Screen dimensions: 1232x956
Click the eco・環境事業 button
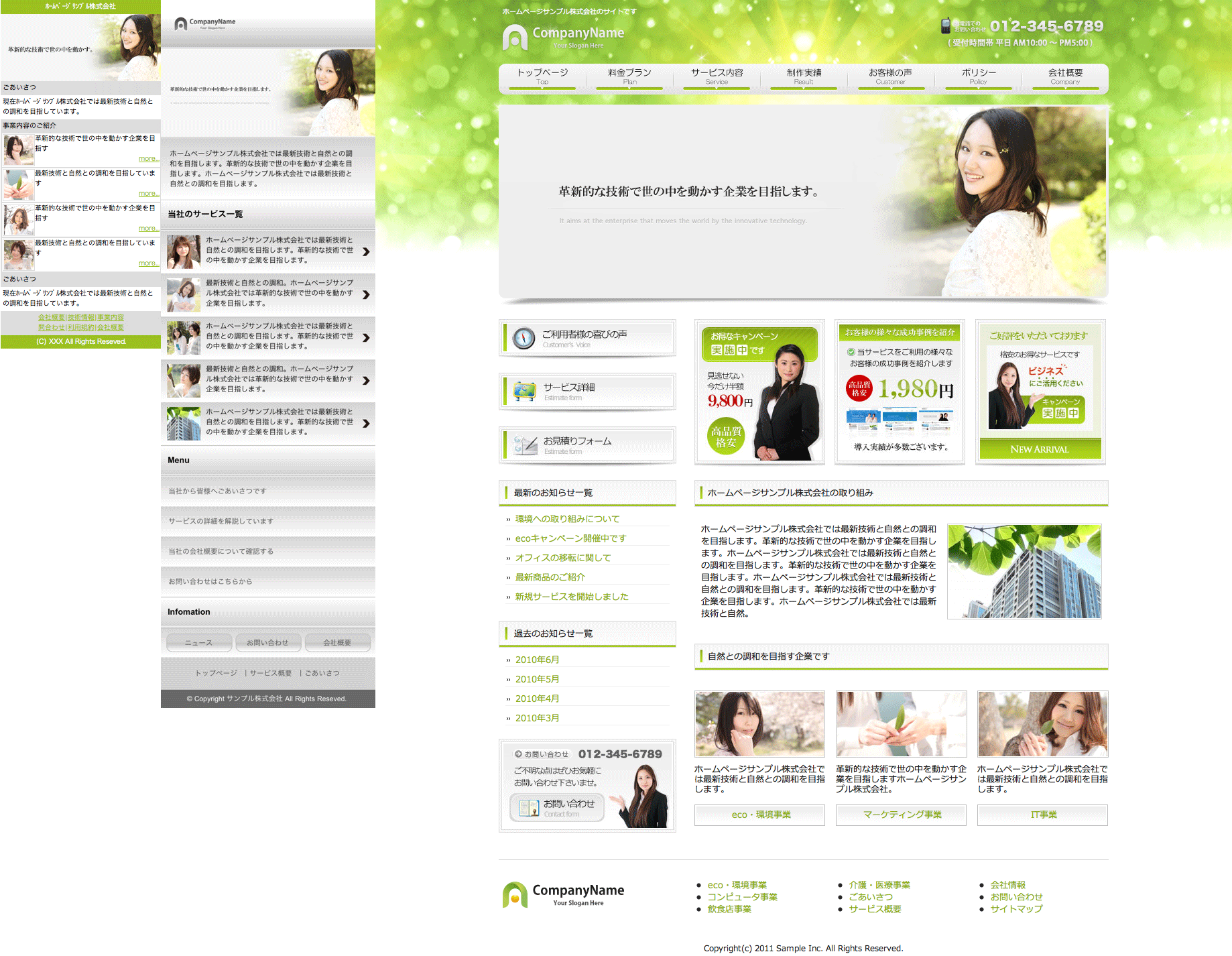(760, 815)
